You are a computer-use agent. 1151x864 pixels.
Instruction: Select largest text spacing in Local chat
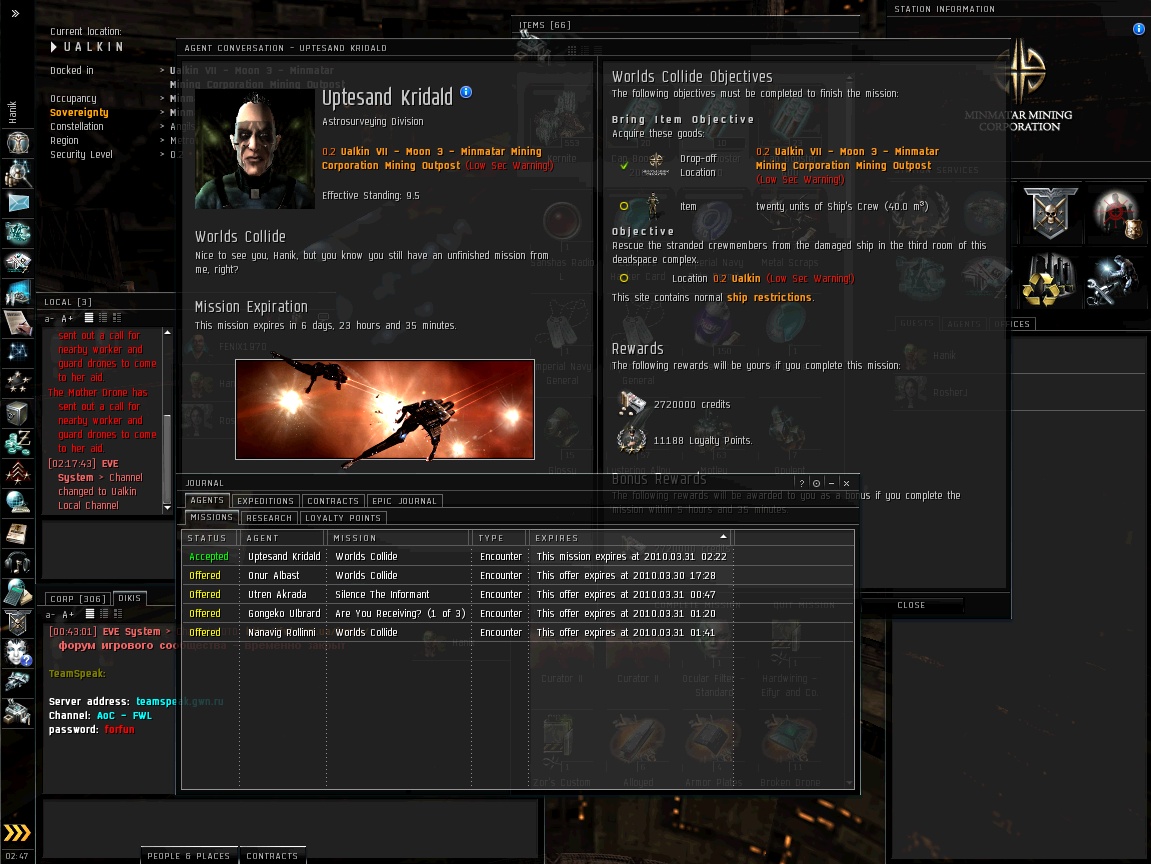point(117,318)
